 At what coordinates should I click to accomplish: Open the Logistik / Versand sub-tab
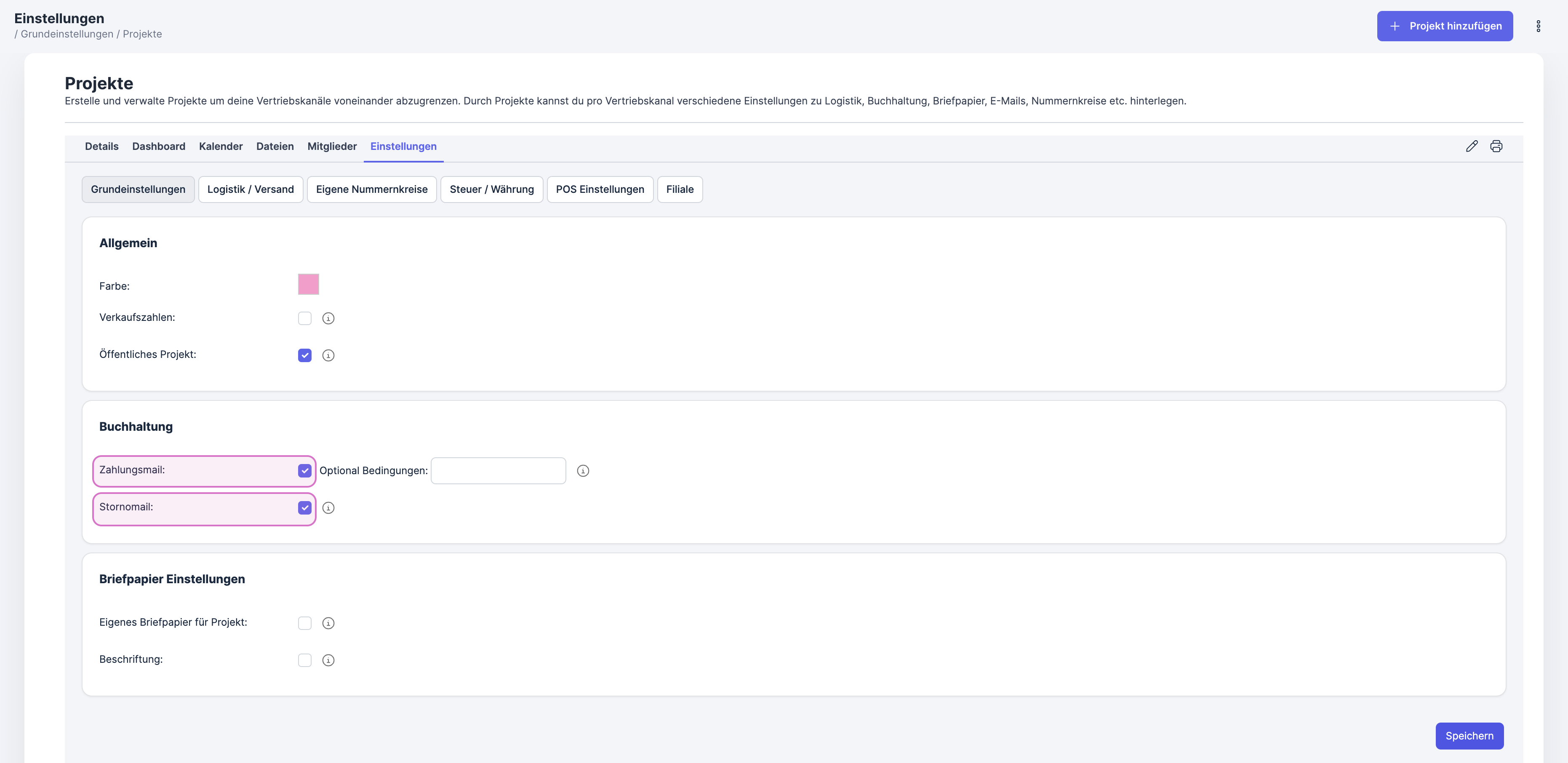pyautogui.click(x=250, y=189)
